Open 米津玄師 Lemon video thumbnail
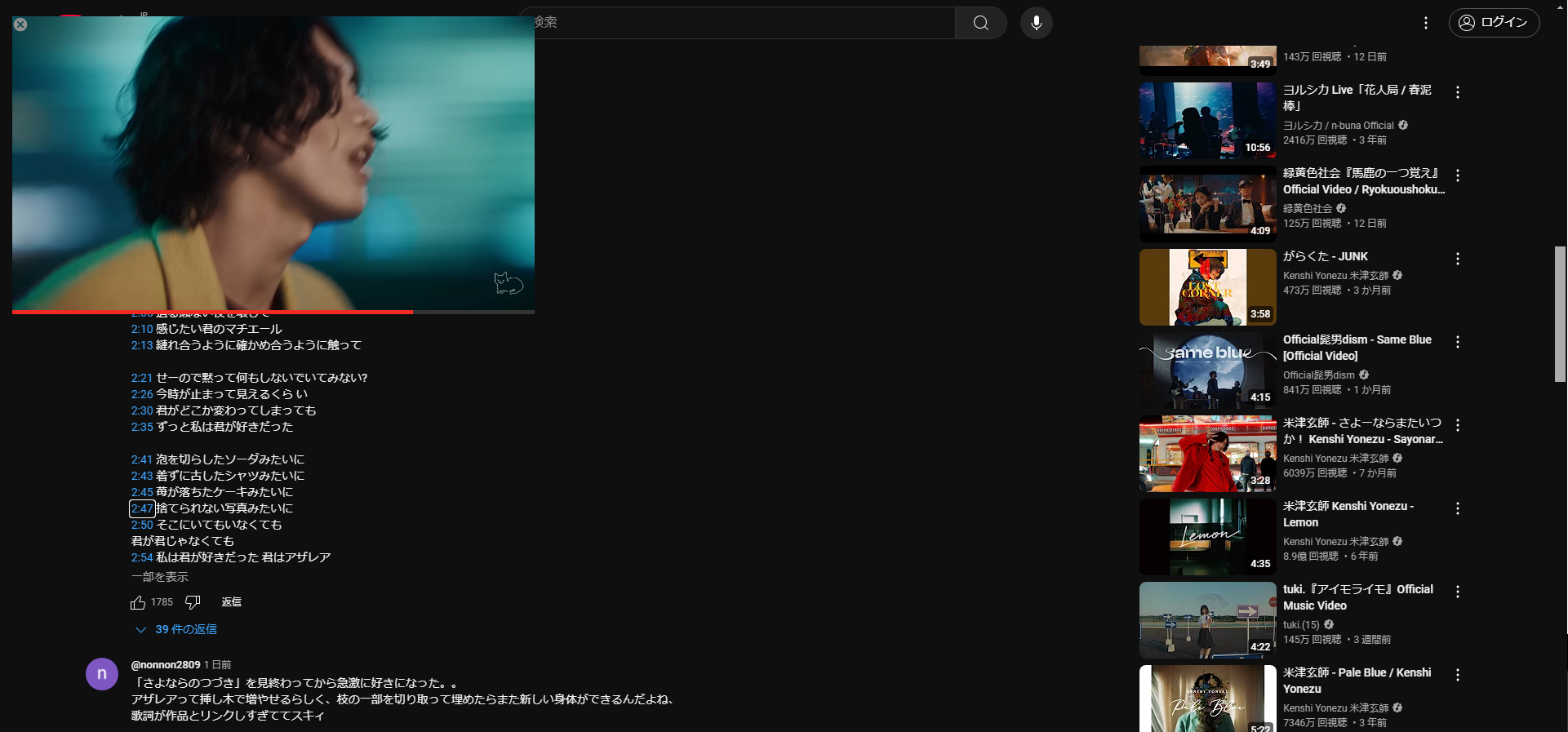This screenshot has height=732, width=1568. point(1207,537)
